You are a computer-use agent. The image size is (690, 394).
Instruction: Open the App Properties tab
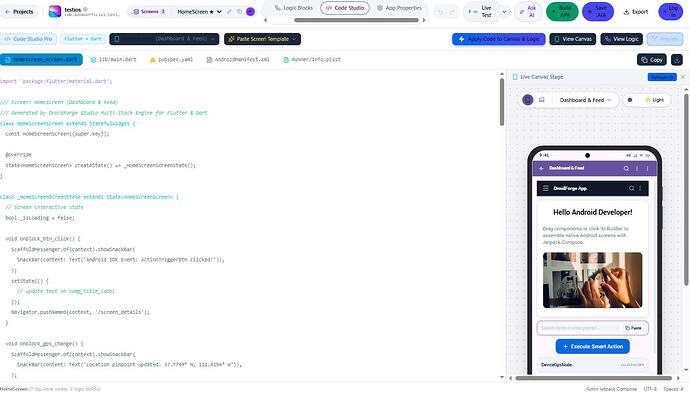pos(400,8)
